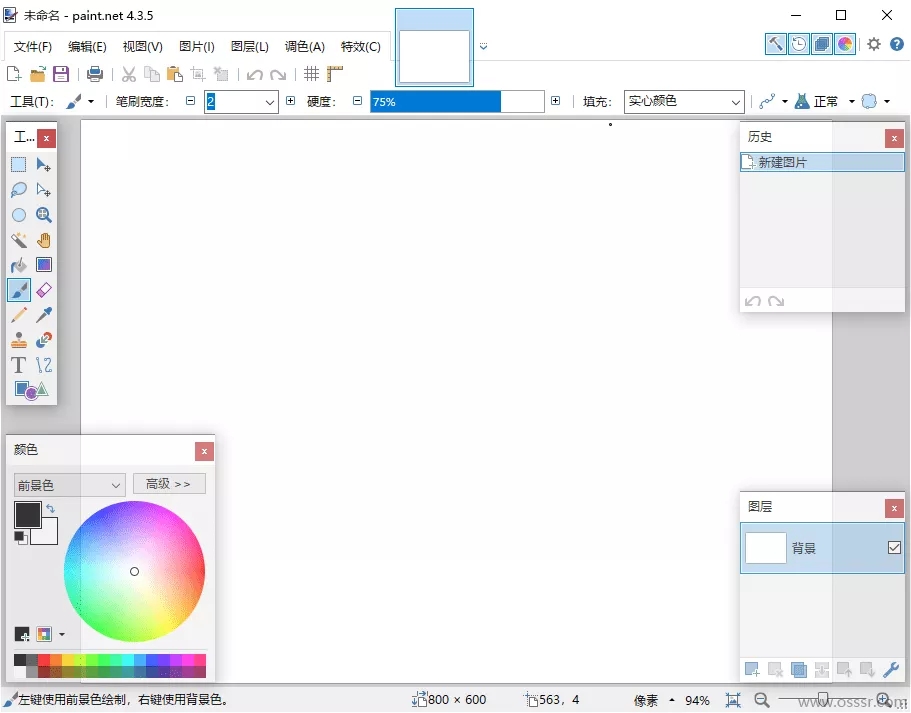Click the 高级 >> button
The width and height of the screenshot is (911, 713).
tap(168, 484)
